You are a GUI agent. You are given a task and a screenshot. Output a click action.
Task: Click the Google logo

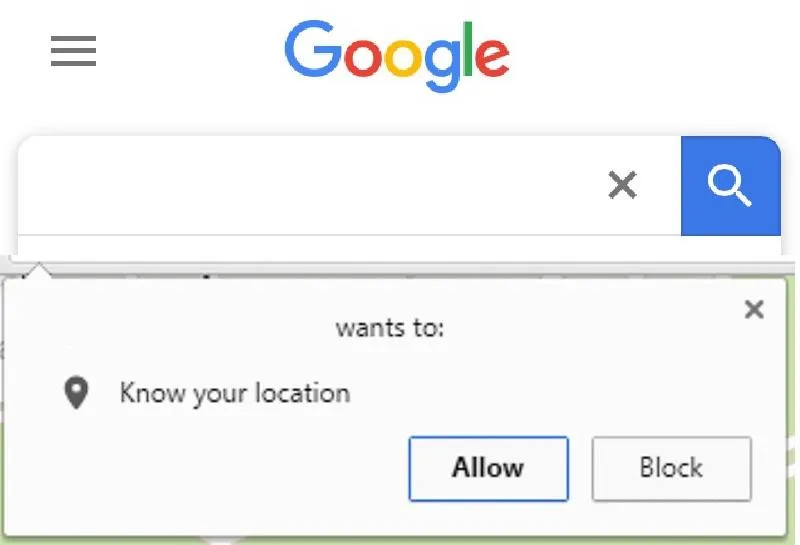(x=397, y=55)
